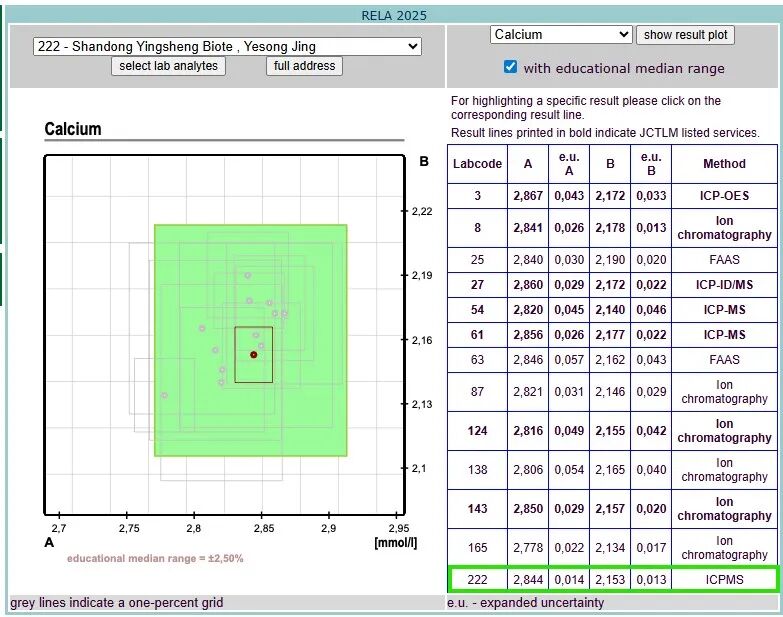Click the labcode 27 ICP-ID/MS row
Screen dimensions: 783x617
pyautogui.click(x=612, y=285)
